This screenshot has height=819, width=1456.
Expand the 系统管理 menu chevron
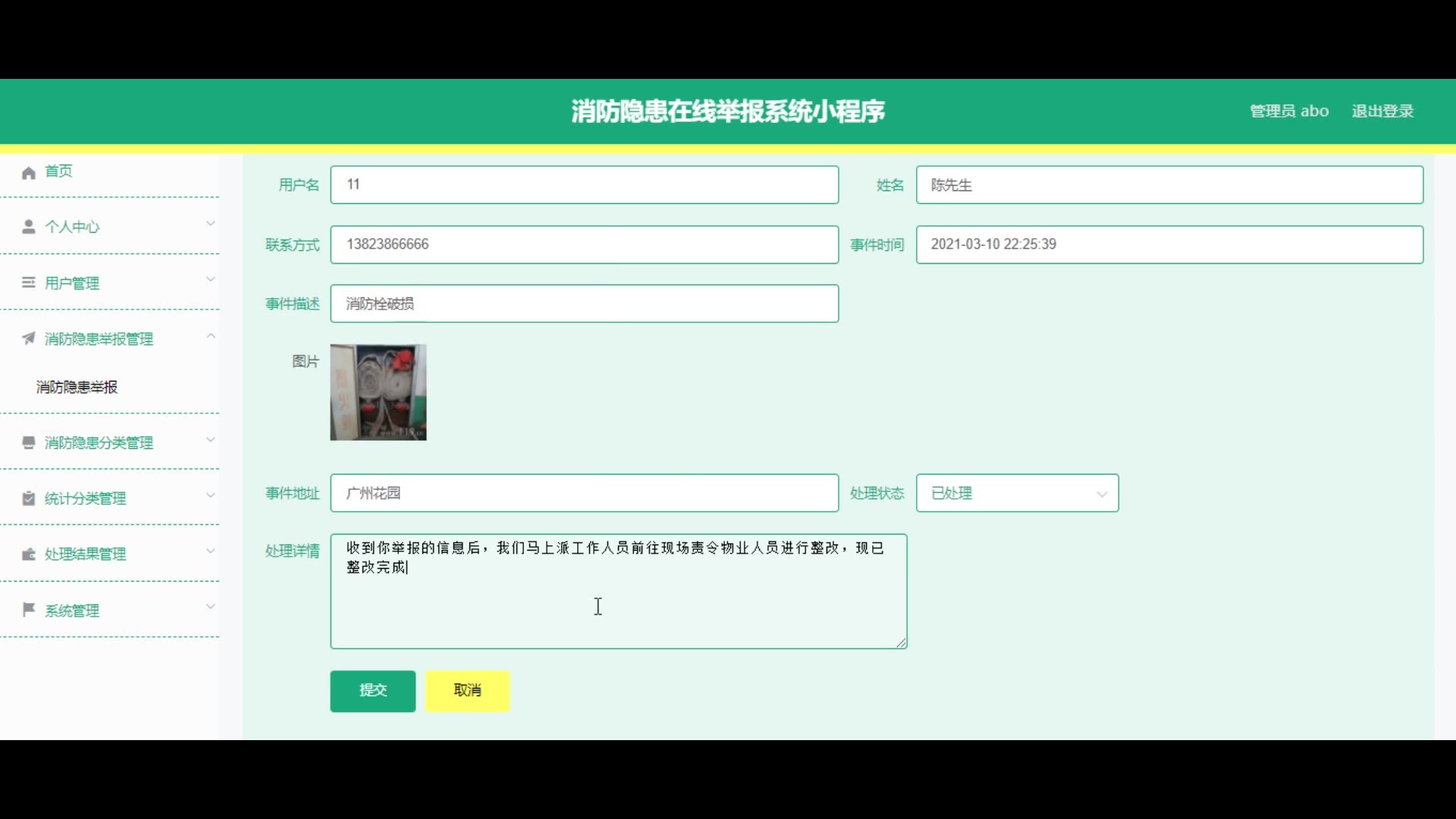211,607
